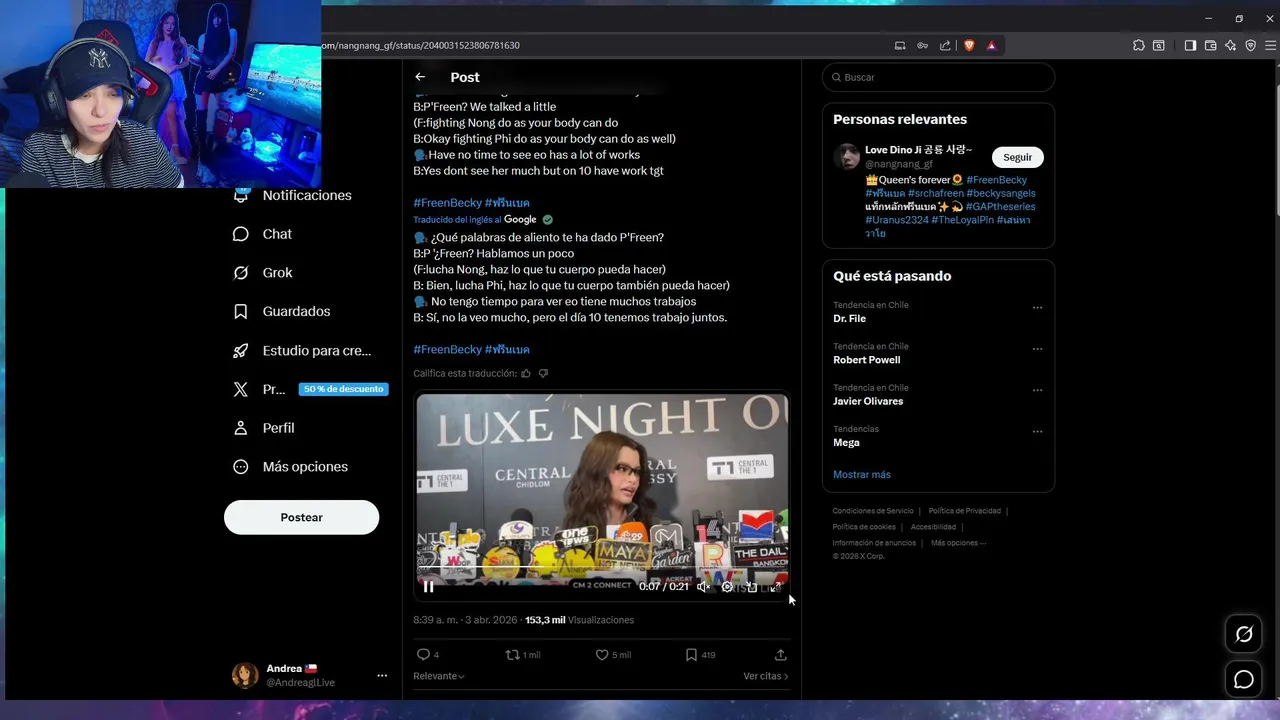1280x720 pixels.
Task: Click #FreenBecky hashtag in translated text
Action: pyautogui.click(x=447, y=349)
